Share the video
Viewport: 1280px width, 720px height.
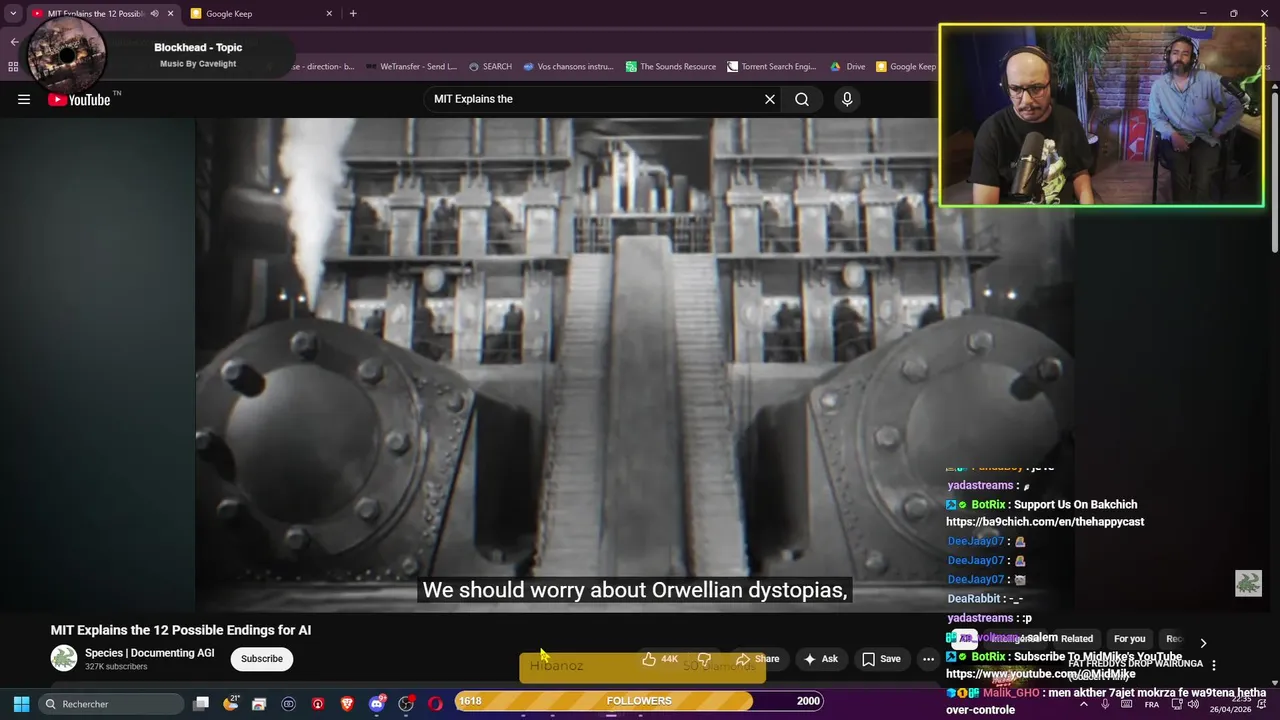pyautogui.click(x=757, y=659)
